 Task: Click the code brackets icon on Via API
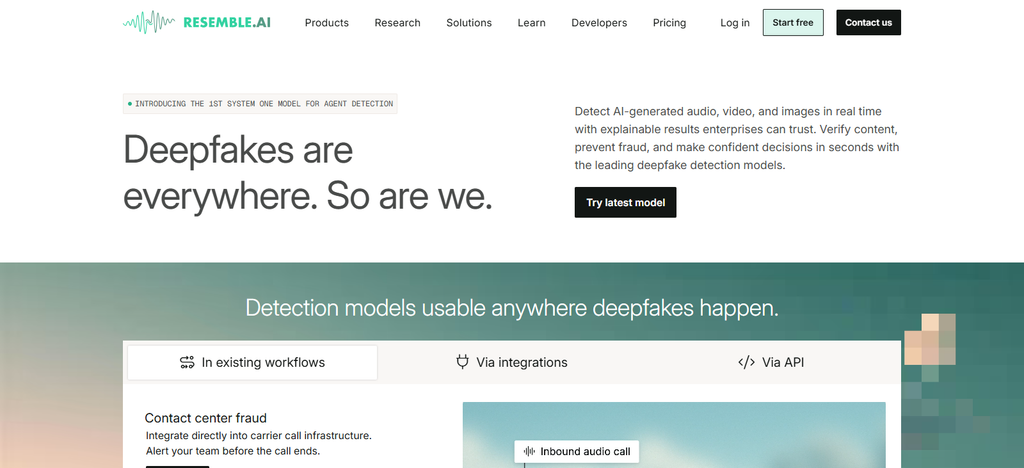[x=746, y=362]
